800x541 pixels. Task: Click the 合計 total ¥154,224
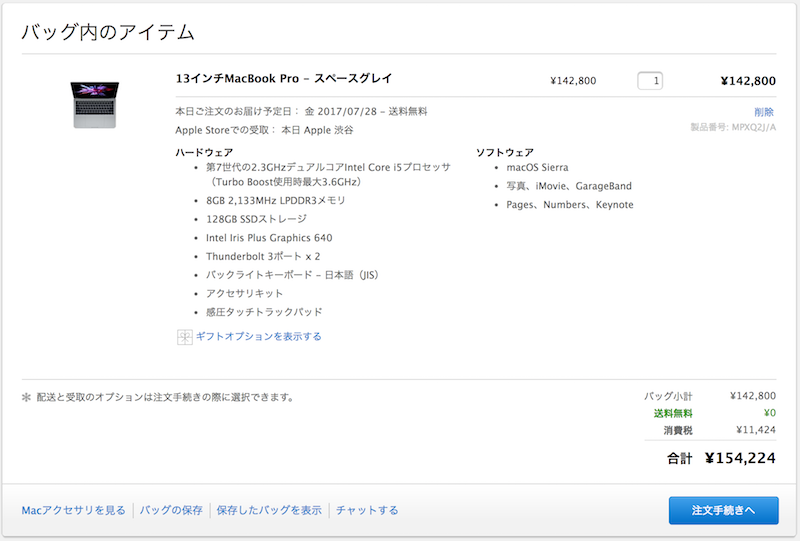tap(740, 458)
